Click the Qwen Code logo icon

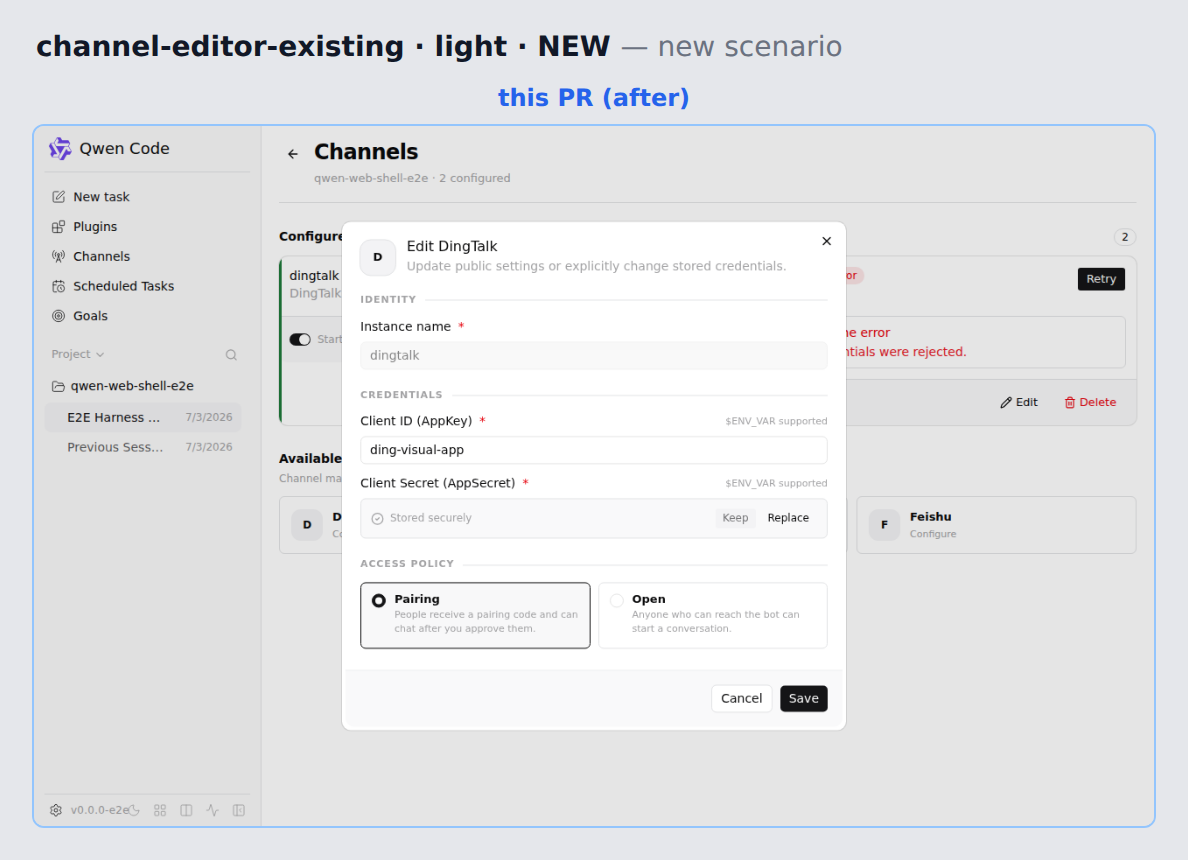point(60,149)
